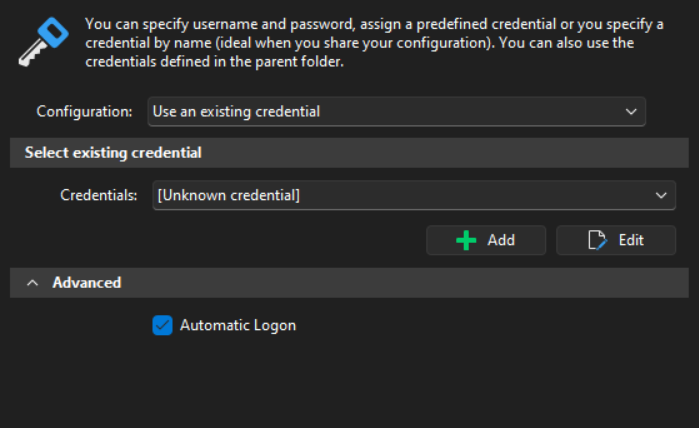Click the document pencil icon for Edit
The height and width of the screenshot is (428, 699).
[x=599, y=240]
